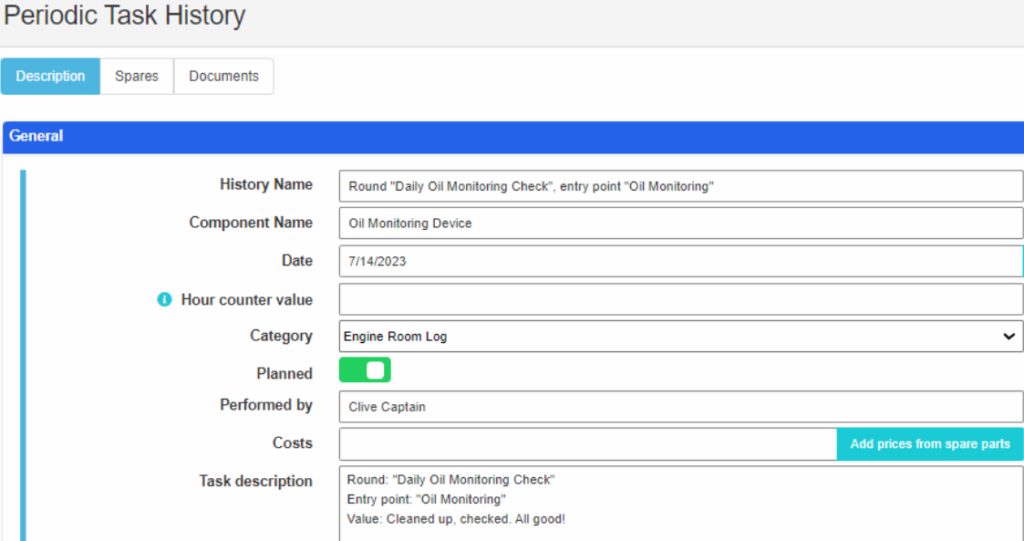Click the Component Name label
The width and height of the screenshot is (1024, 541).
click(x=251, y=223)
